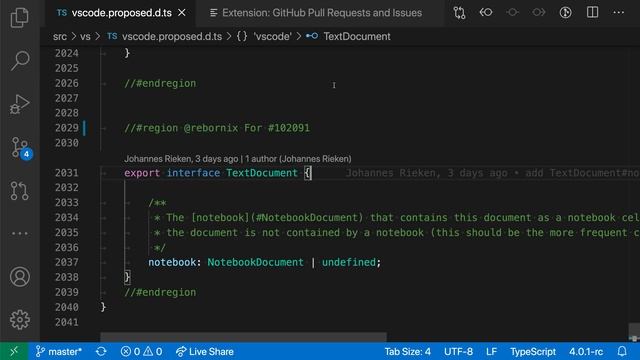640x360 pixels.
Task: Click breadcrumb vs folder
Action: point(85,36)
